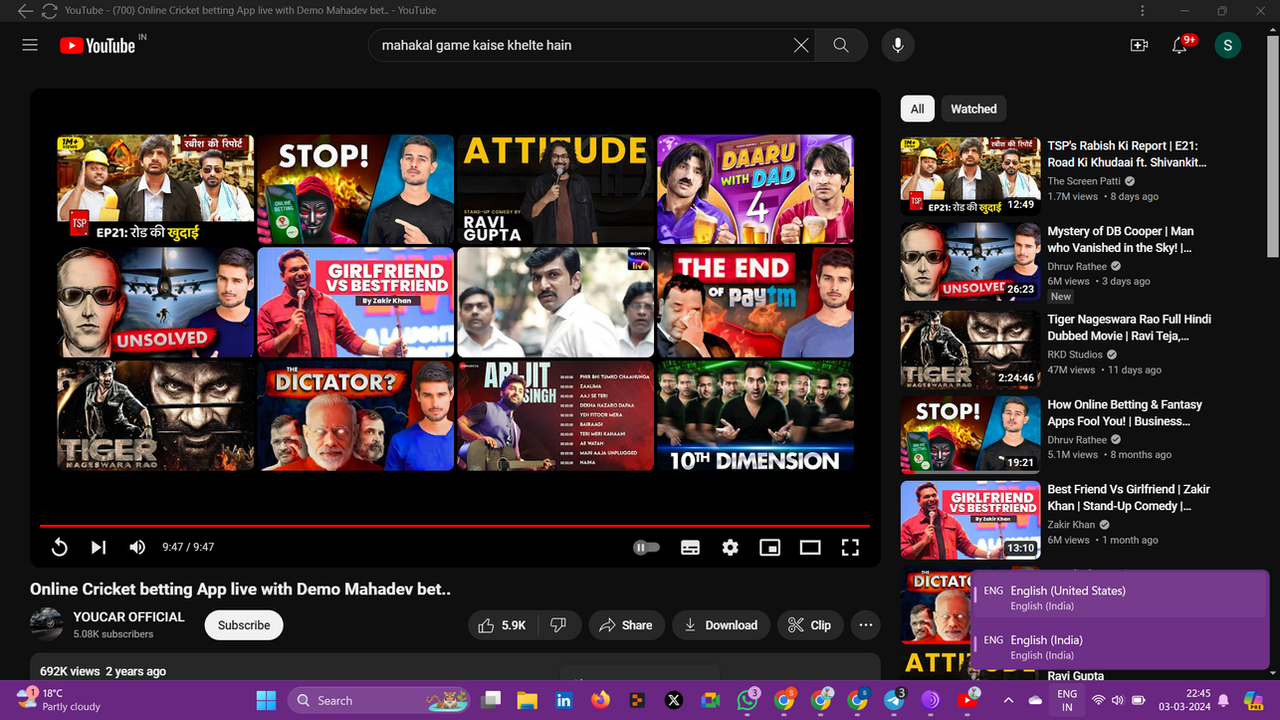
Task: Replay the video
Action: (x=59, y=547)
